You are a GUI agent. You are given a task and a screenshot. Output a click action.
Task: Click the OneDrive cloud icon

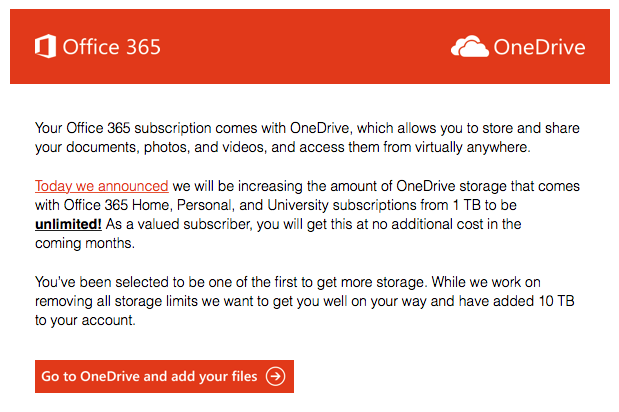coord(470,47)
